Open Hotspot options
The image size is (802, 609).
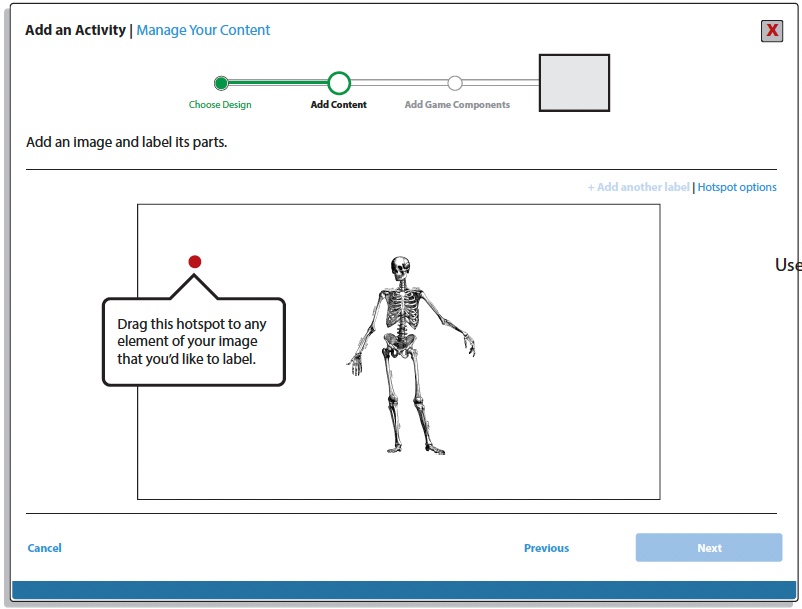737,187
